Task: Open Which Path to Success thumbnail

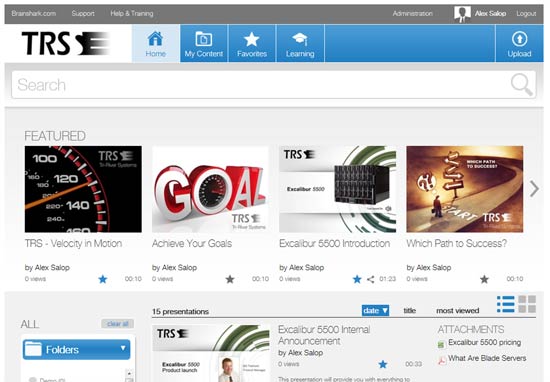Action: [x=465, y=189]
